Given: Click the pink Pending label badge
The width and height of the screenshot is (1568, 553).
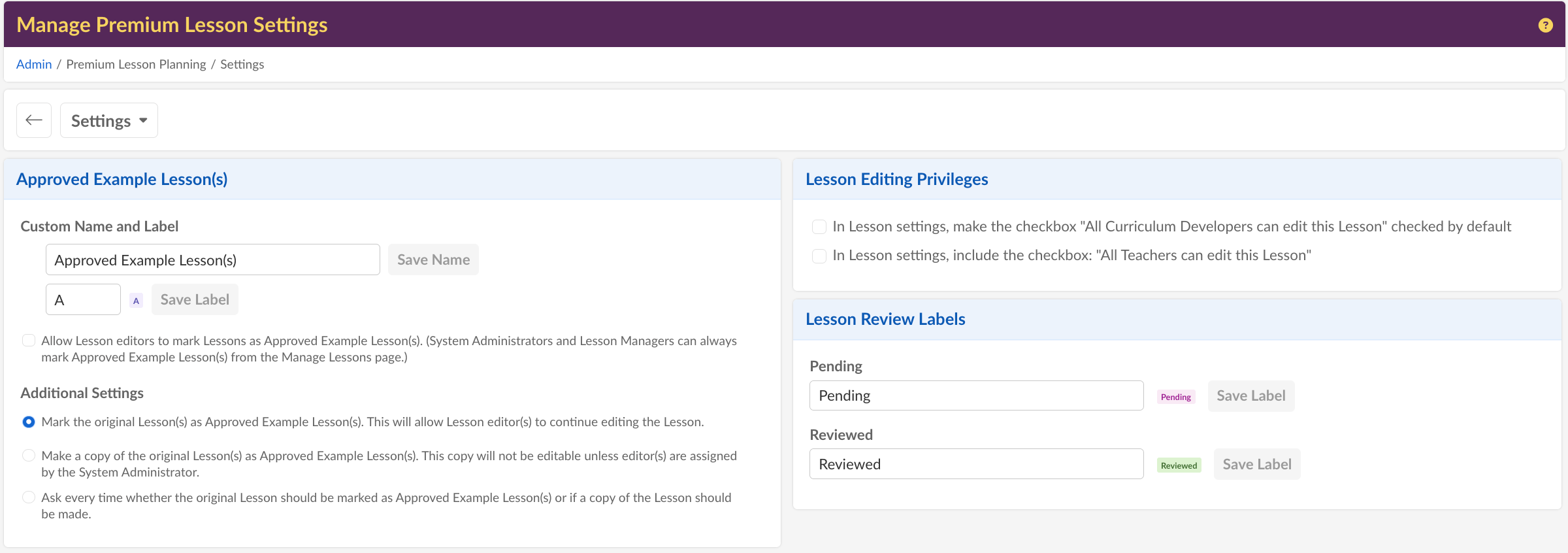Looking at the screenshot, I should [x=1175, y=397].
